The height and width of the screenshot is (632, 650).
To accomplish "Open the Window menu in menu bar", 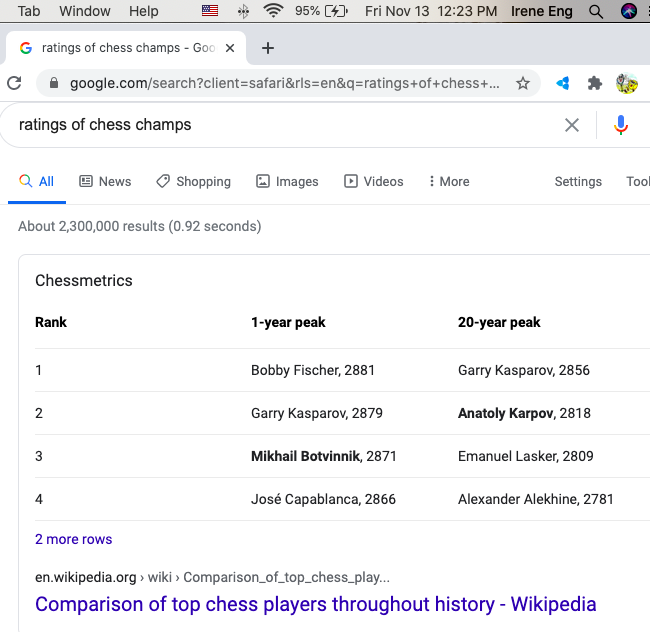I will (85, 11).
